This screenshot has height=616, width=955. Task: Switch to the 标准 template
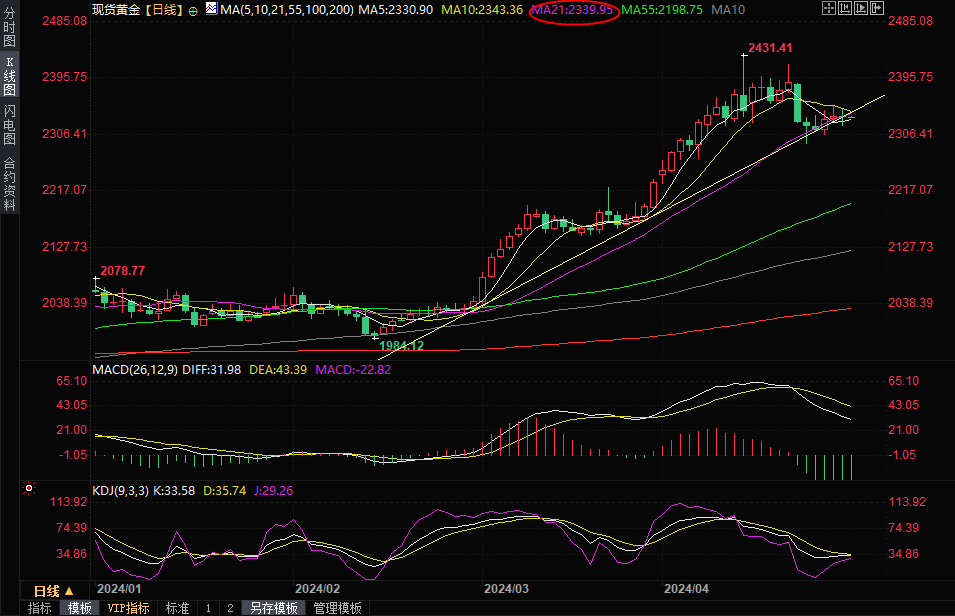point(177,608)
